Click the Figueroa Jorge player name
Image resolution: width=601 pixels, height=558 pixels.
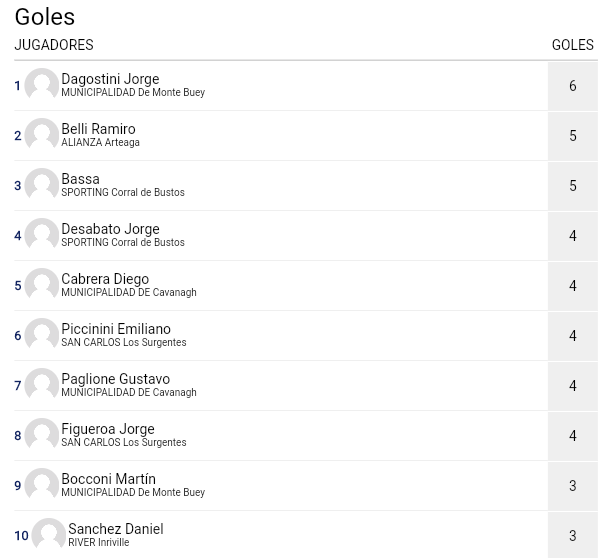pyautogui.click(x=108, y=429)
